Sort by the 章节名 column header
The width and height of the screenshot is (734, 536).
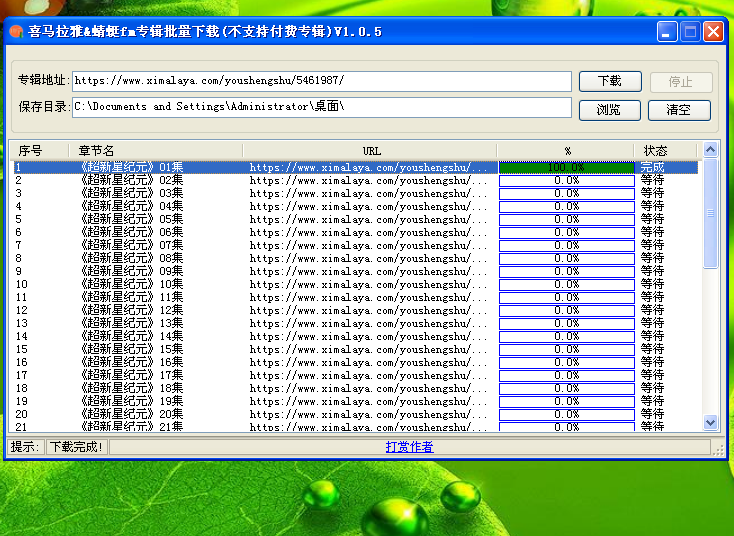(x=154, y=150)
